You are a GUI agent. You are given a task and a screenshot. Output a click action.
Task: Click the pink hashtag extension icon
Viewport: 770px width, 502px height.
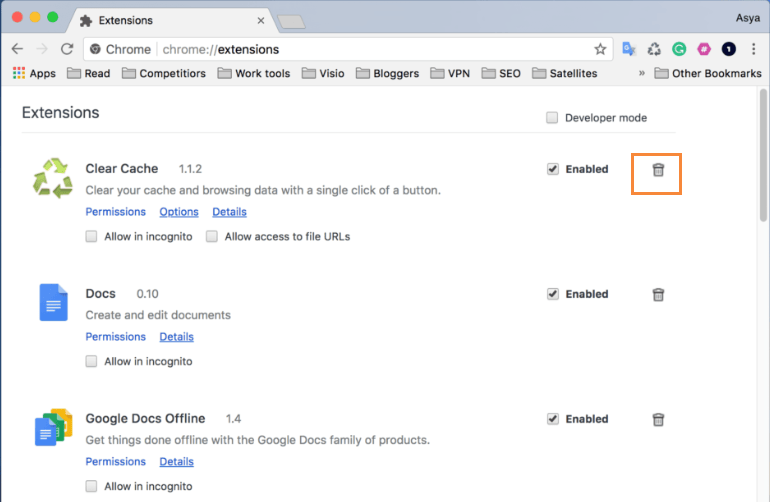pos(704,49)
